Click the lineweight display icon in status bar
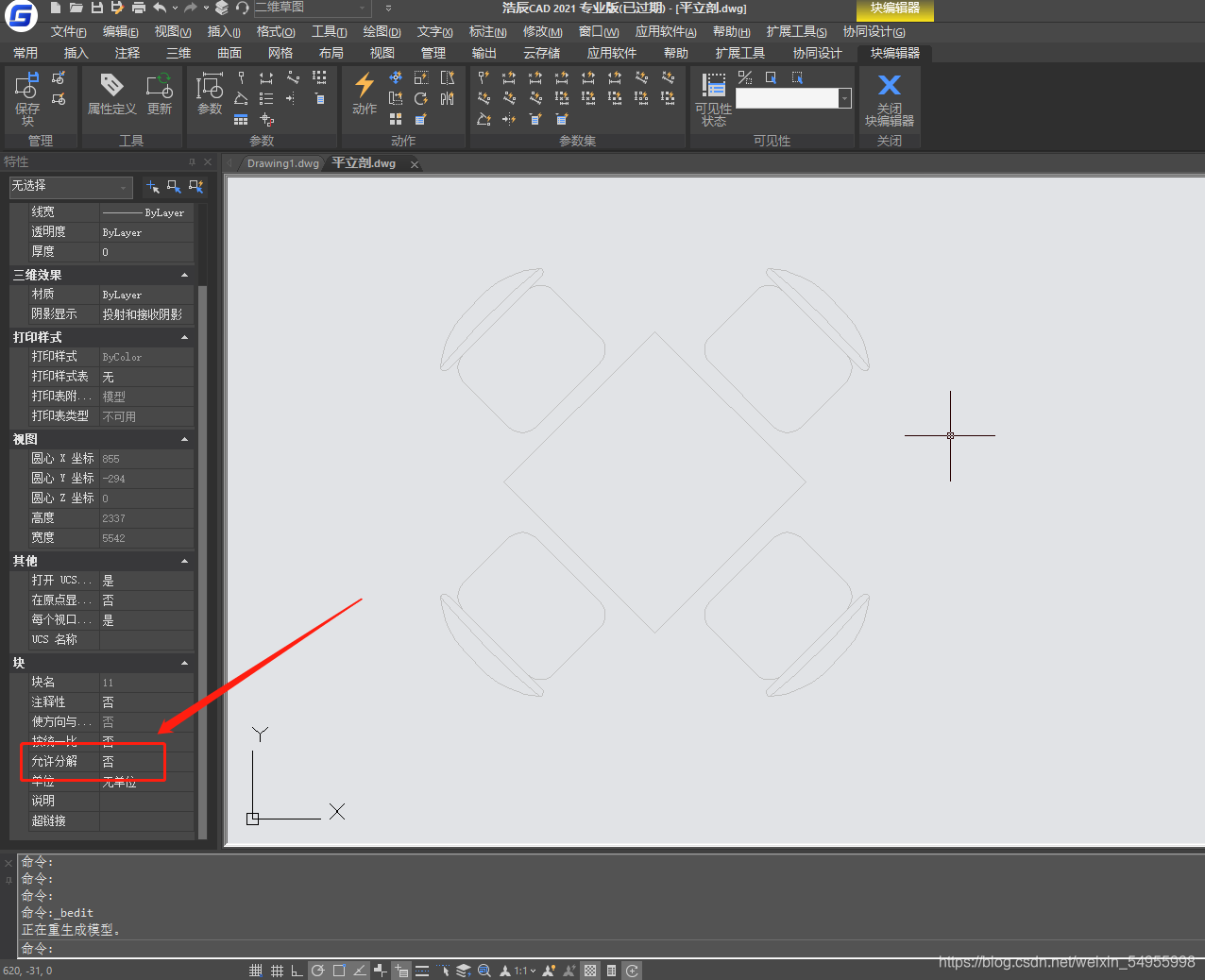1205x980 pixels. click(422, 971)
